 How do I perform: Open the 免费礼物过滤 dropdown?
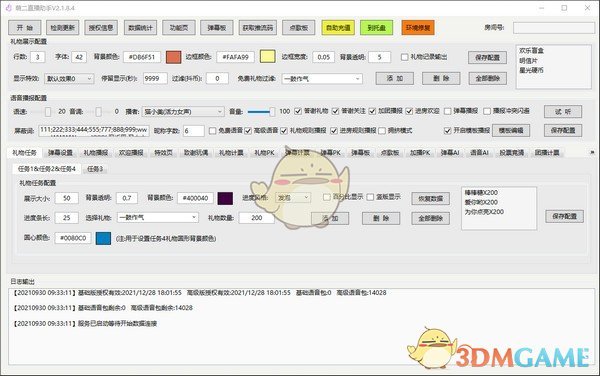(x=322, y=78)
